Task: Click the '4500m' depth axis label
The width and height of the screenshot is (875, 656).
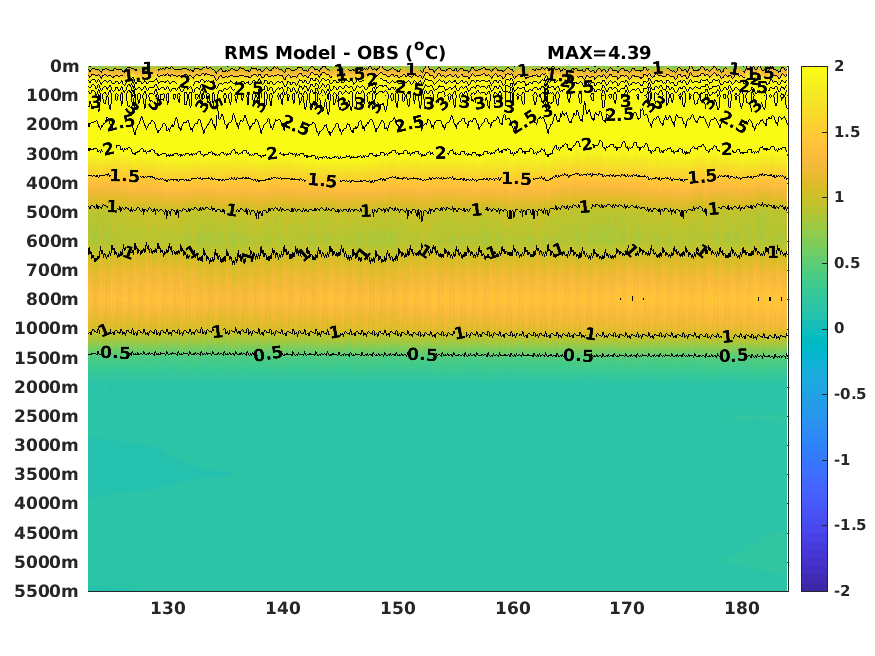Action: coord(46,533)
